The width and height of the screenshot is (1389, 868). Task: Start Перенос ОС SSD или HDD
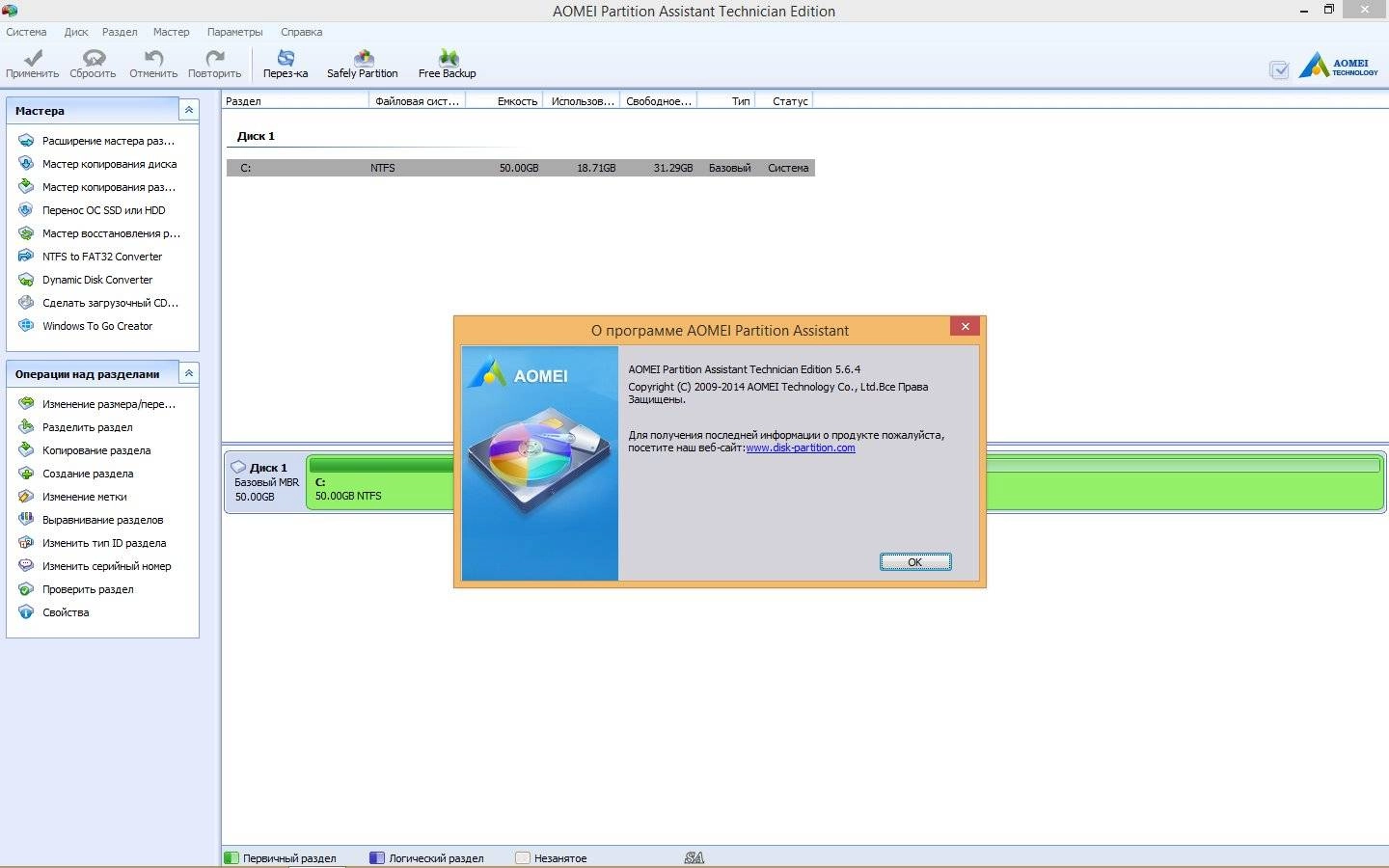103,210
